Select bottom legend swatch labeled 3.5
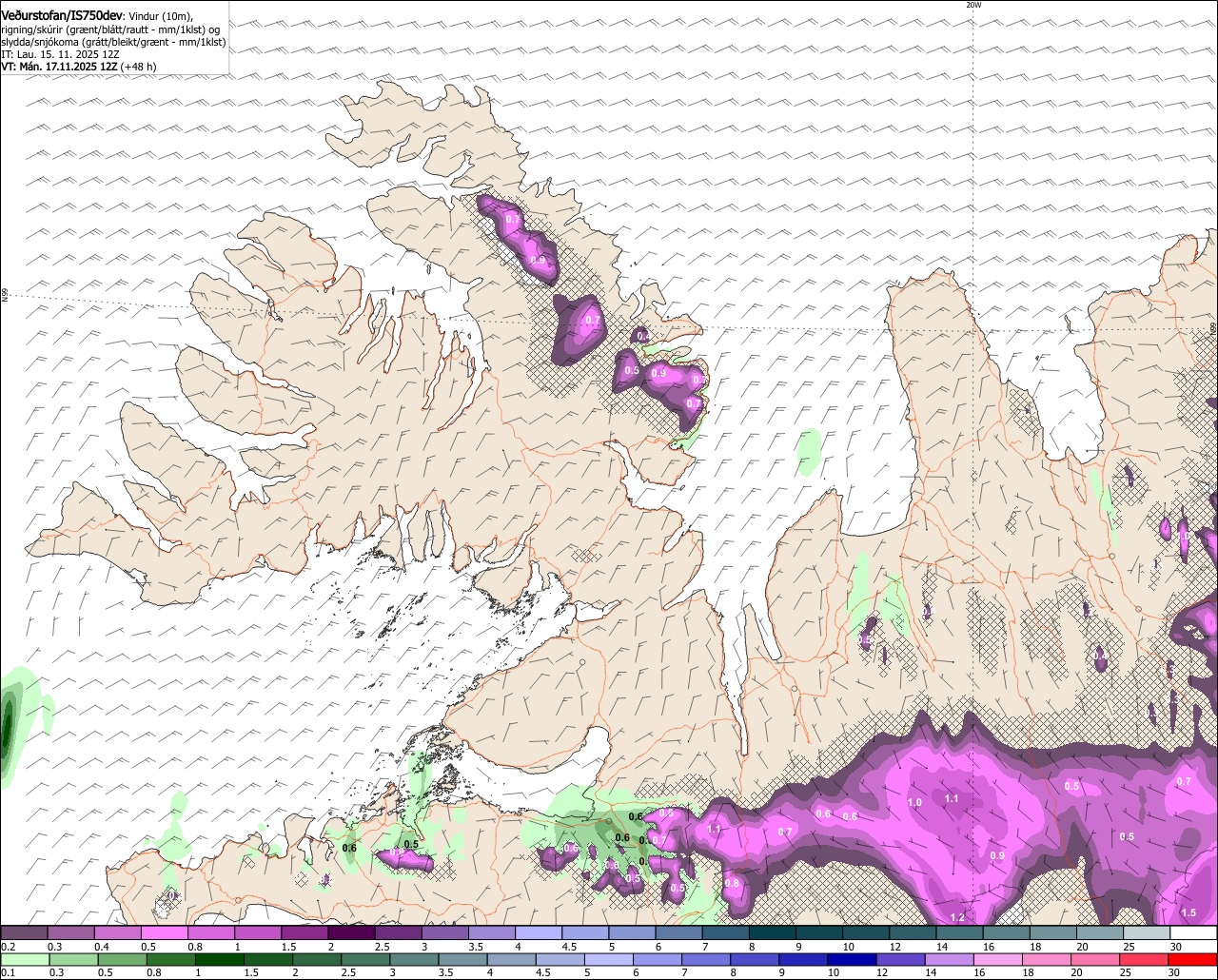 pyautogui.click(x=462, y=959)
